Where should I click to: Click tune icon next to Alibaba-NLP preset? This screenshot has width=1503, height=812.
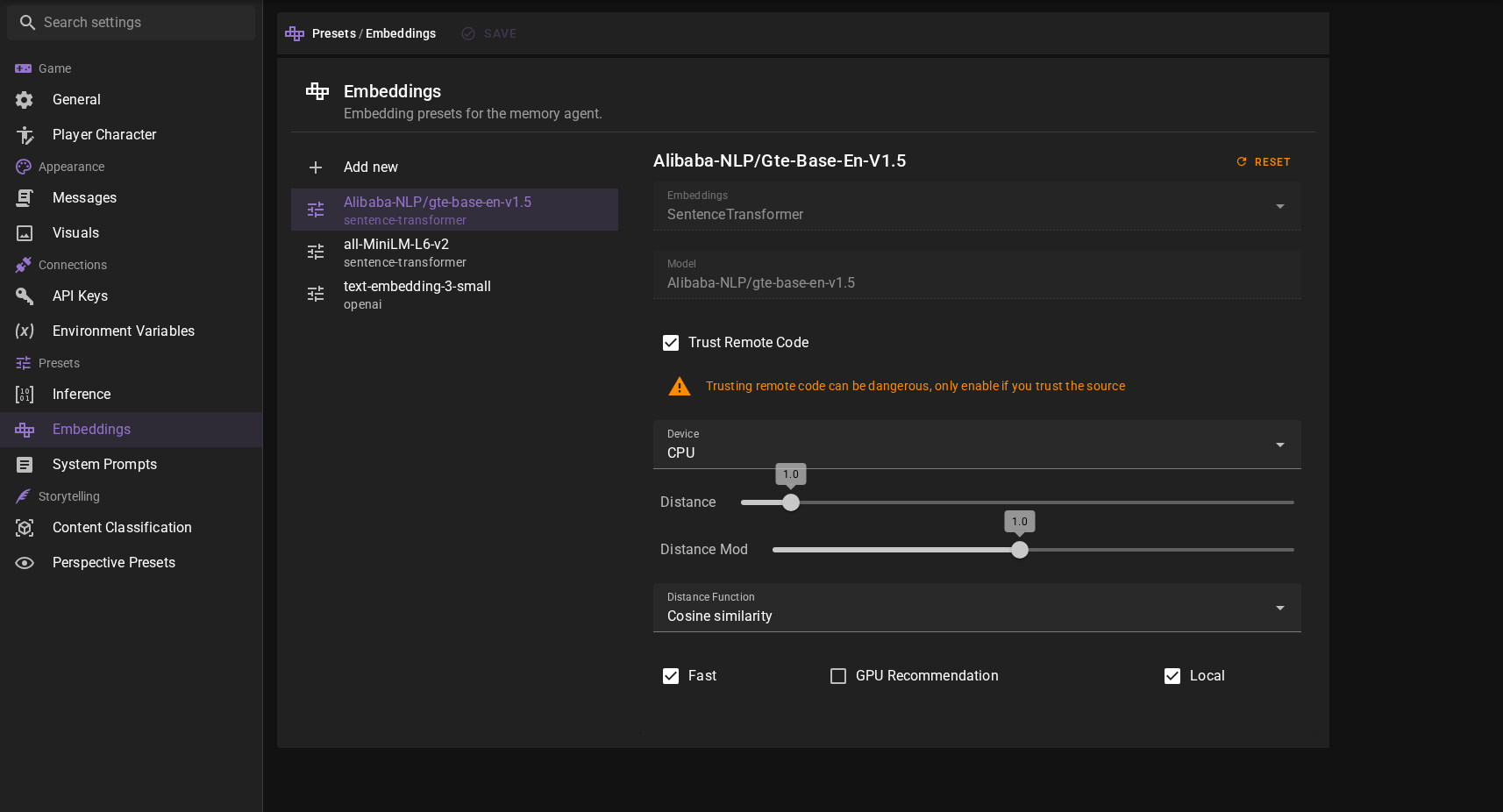(x=316, y=210)
